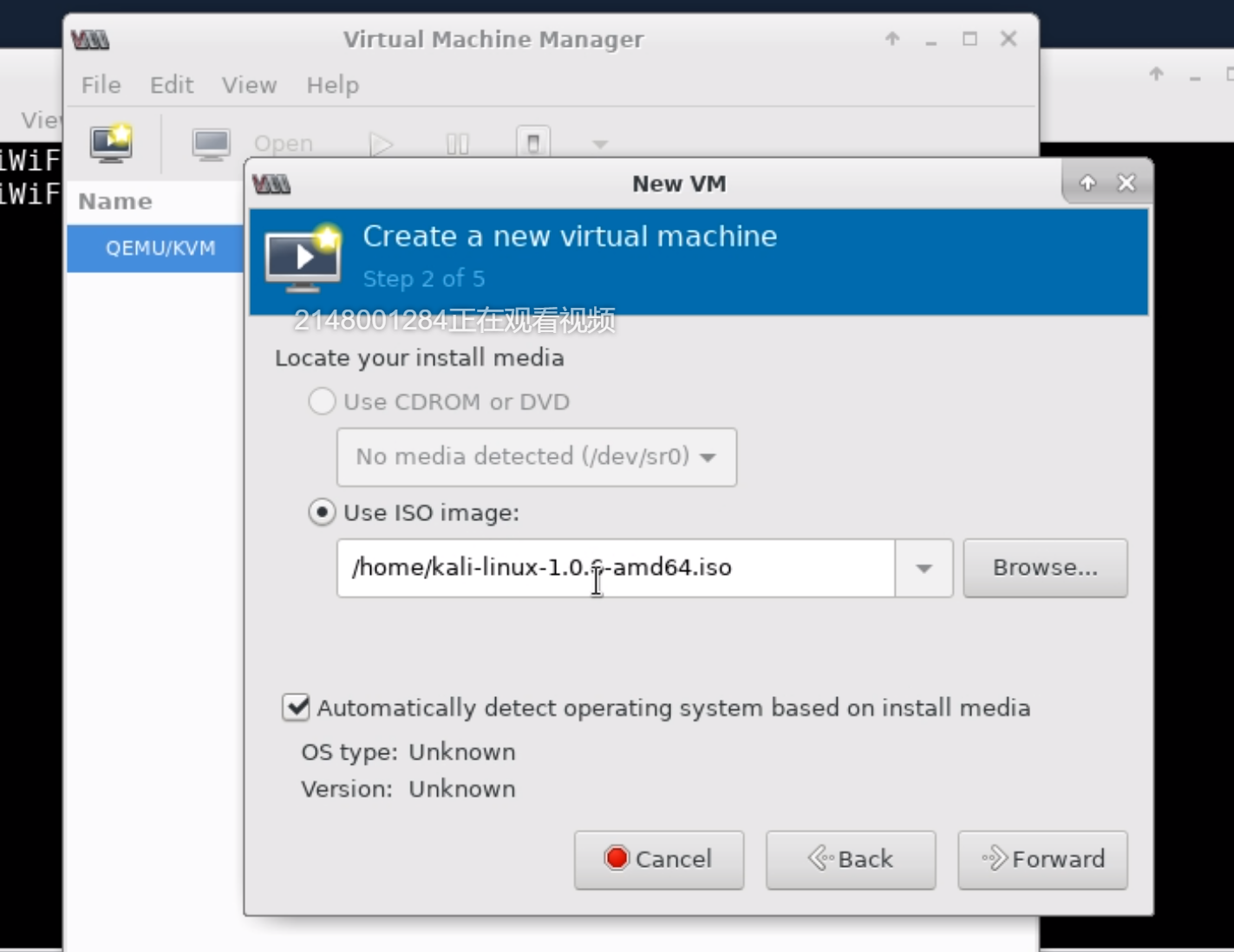The image size is (1234, 952).
Task: Open the Help menu
Action: [332, 85]
